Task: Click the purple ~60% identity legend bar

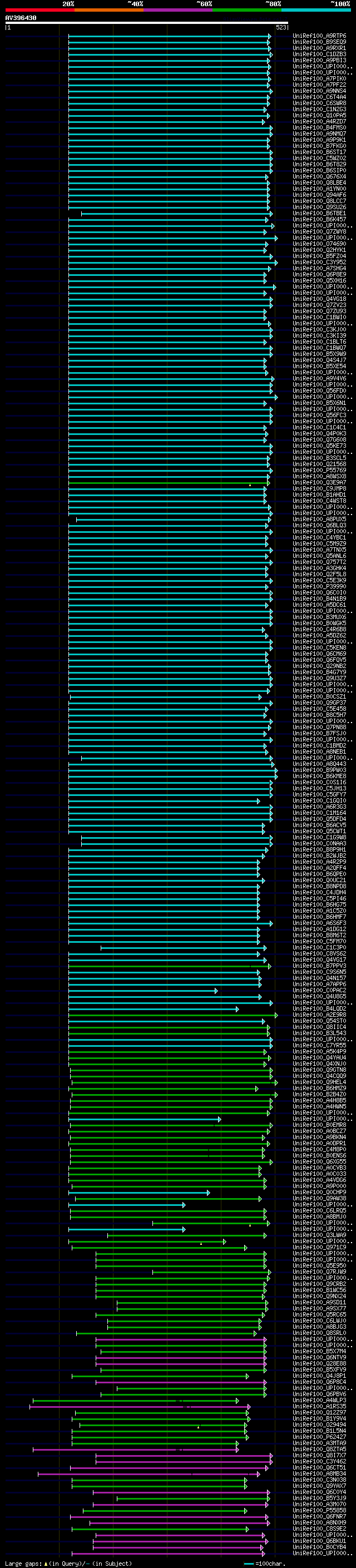Action: click(x=179, y=11)
